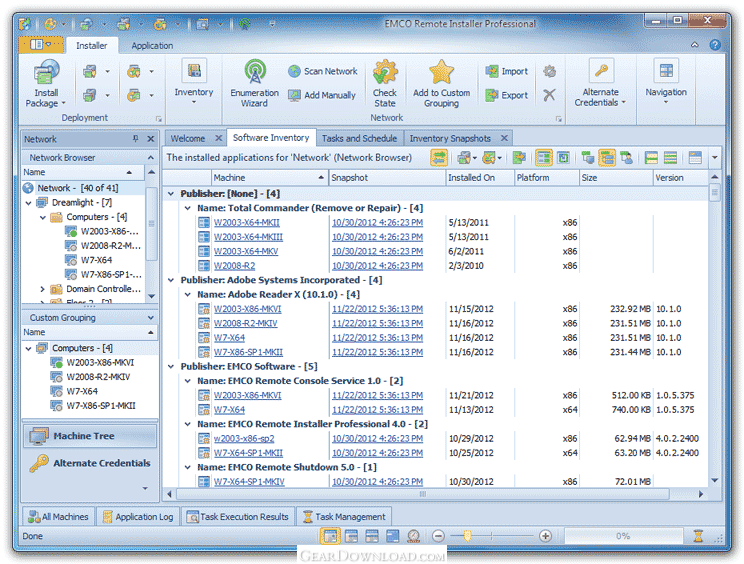
Task: Click the orange application menu button
Action: pyautogui.click(x=41, y=45)
